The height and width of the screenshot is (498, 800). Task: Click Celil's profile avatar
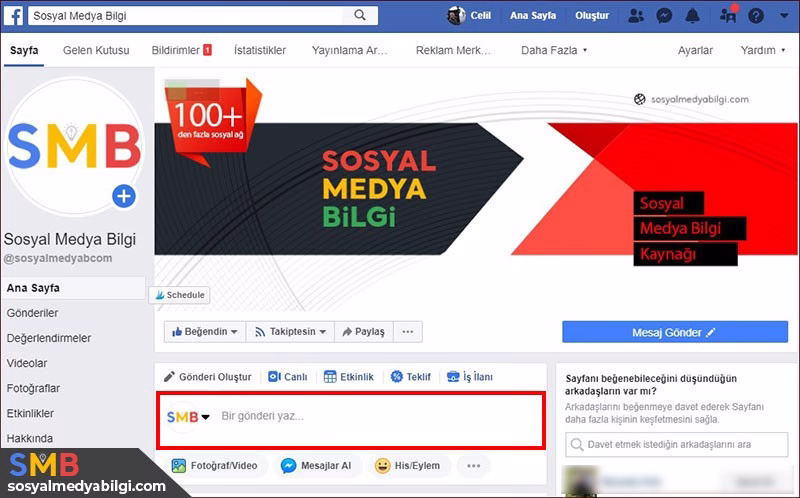coord(456,15)
